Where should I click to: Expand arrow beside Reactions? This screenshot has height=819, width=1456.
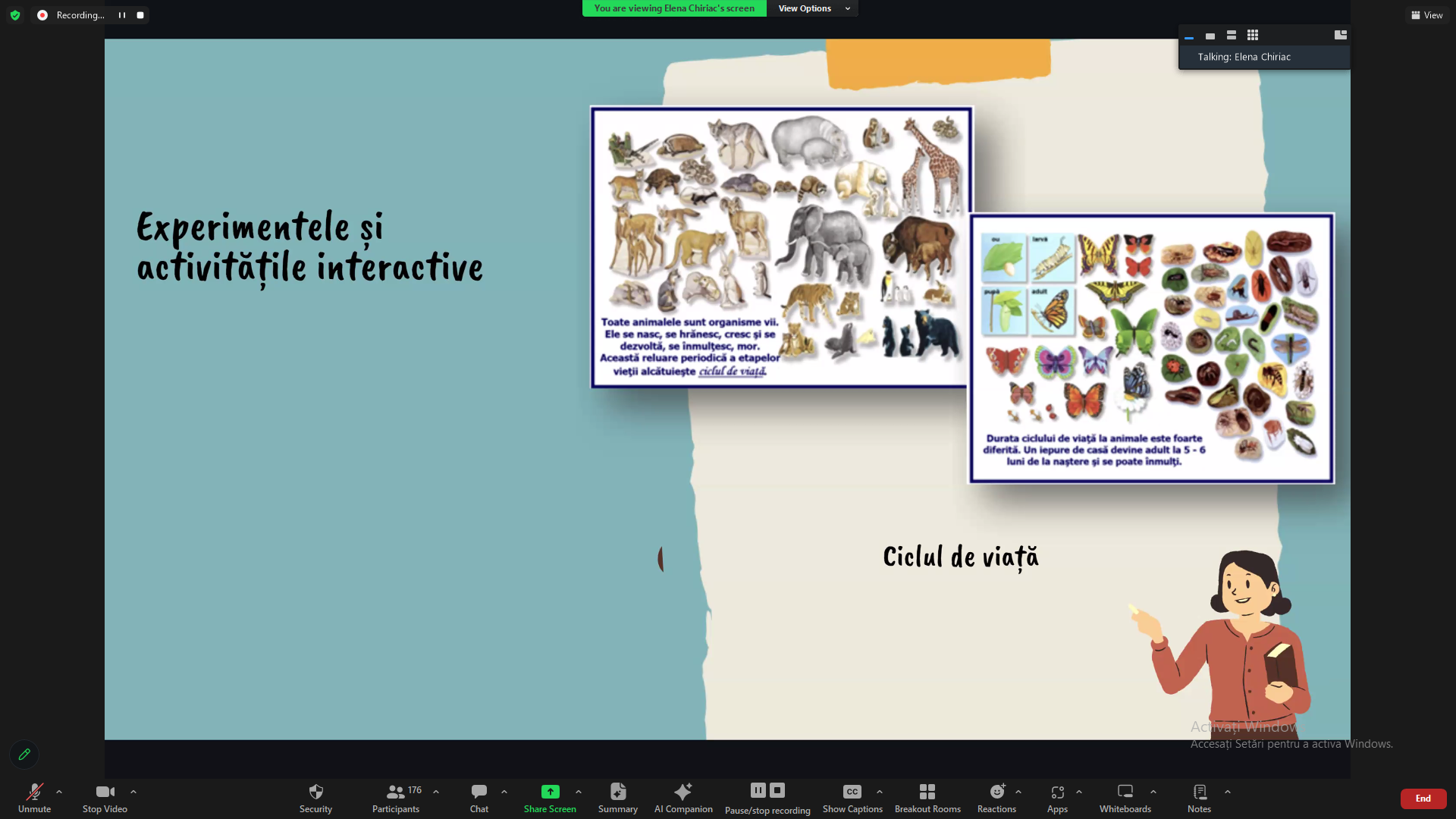[x=1018, y=792]
